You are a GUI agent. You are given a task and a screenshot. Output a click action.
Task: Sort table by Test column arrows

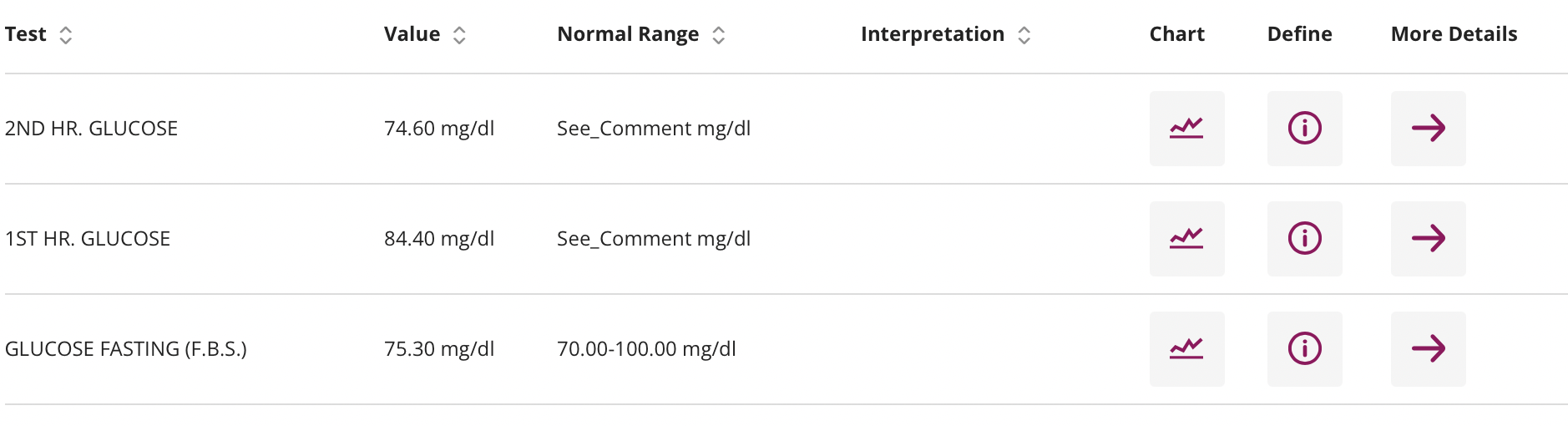[65, 35]
